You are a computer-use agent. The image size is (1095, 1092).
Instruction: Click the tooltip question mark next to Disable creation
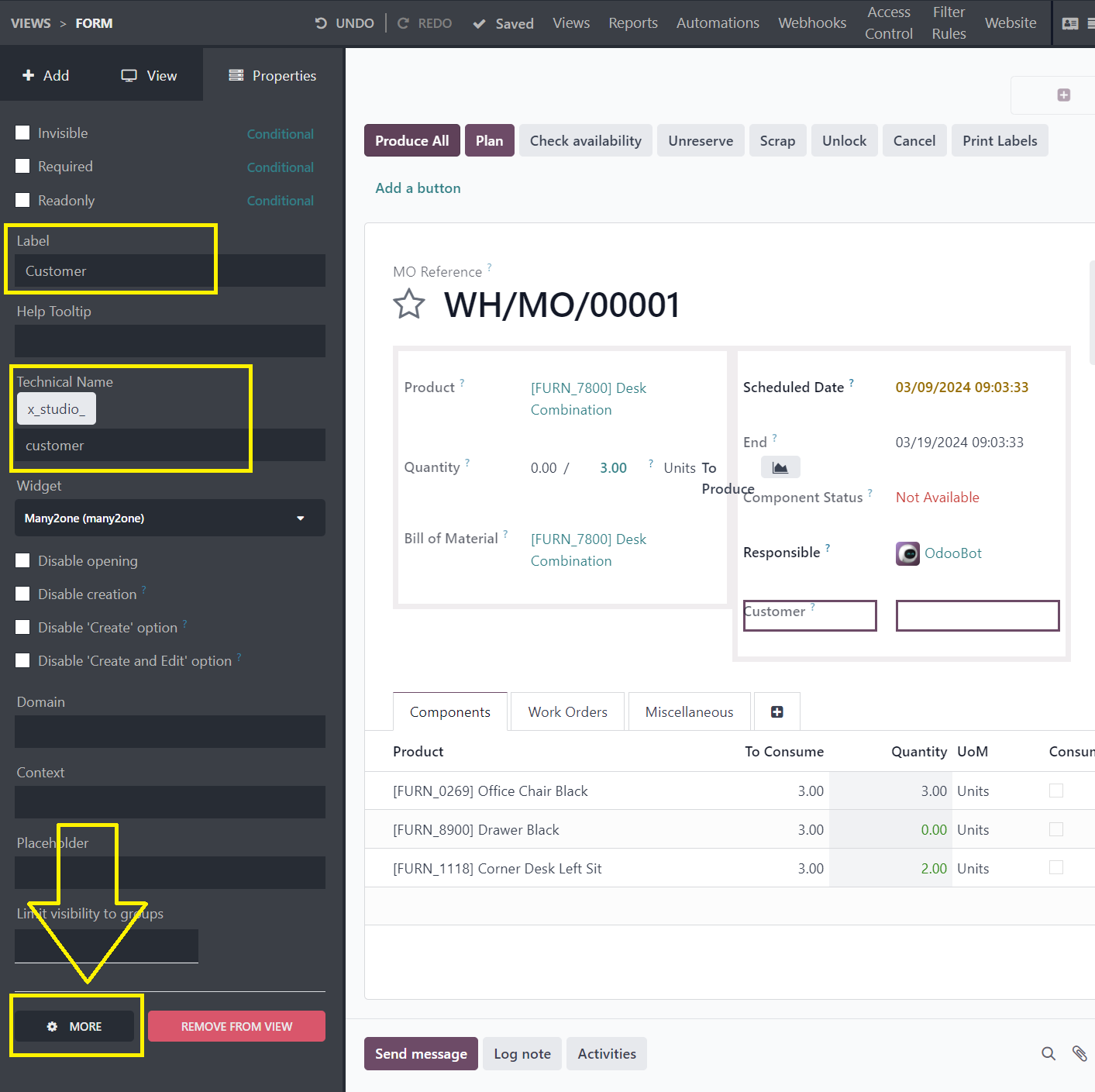pos(144,590)
